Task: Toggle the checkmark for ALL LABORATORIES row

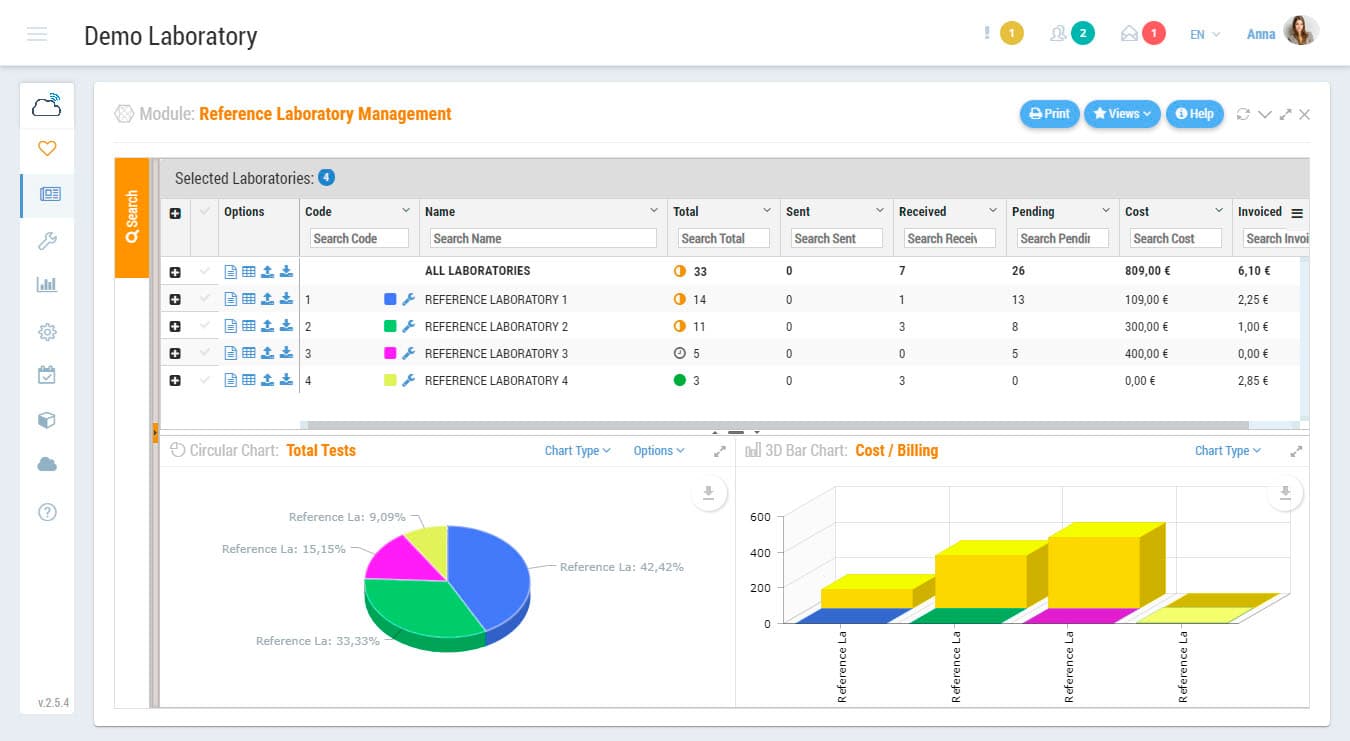Action: [205, 271]
